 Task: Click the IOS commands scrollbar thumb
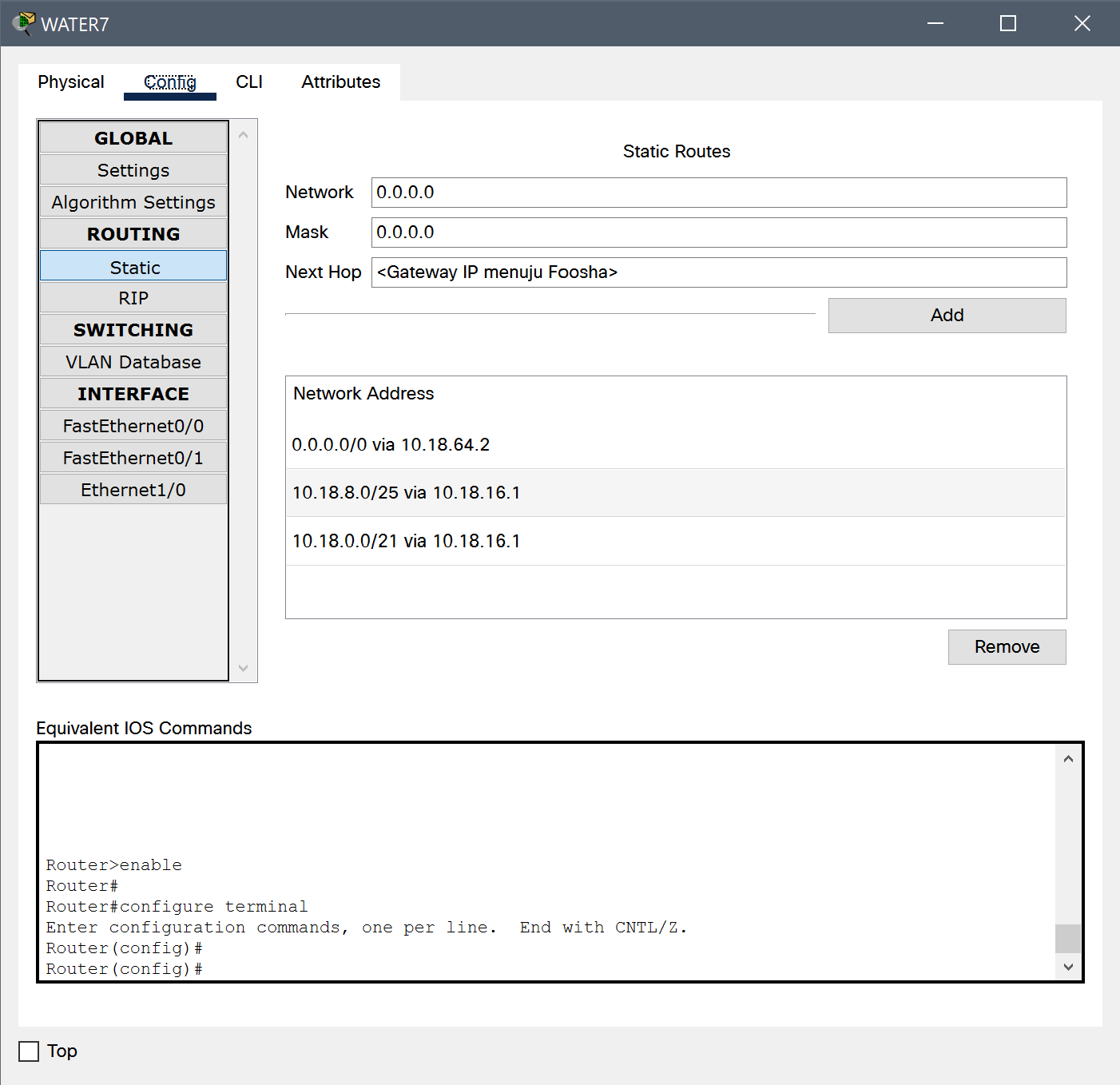click(1068, 939)
